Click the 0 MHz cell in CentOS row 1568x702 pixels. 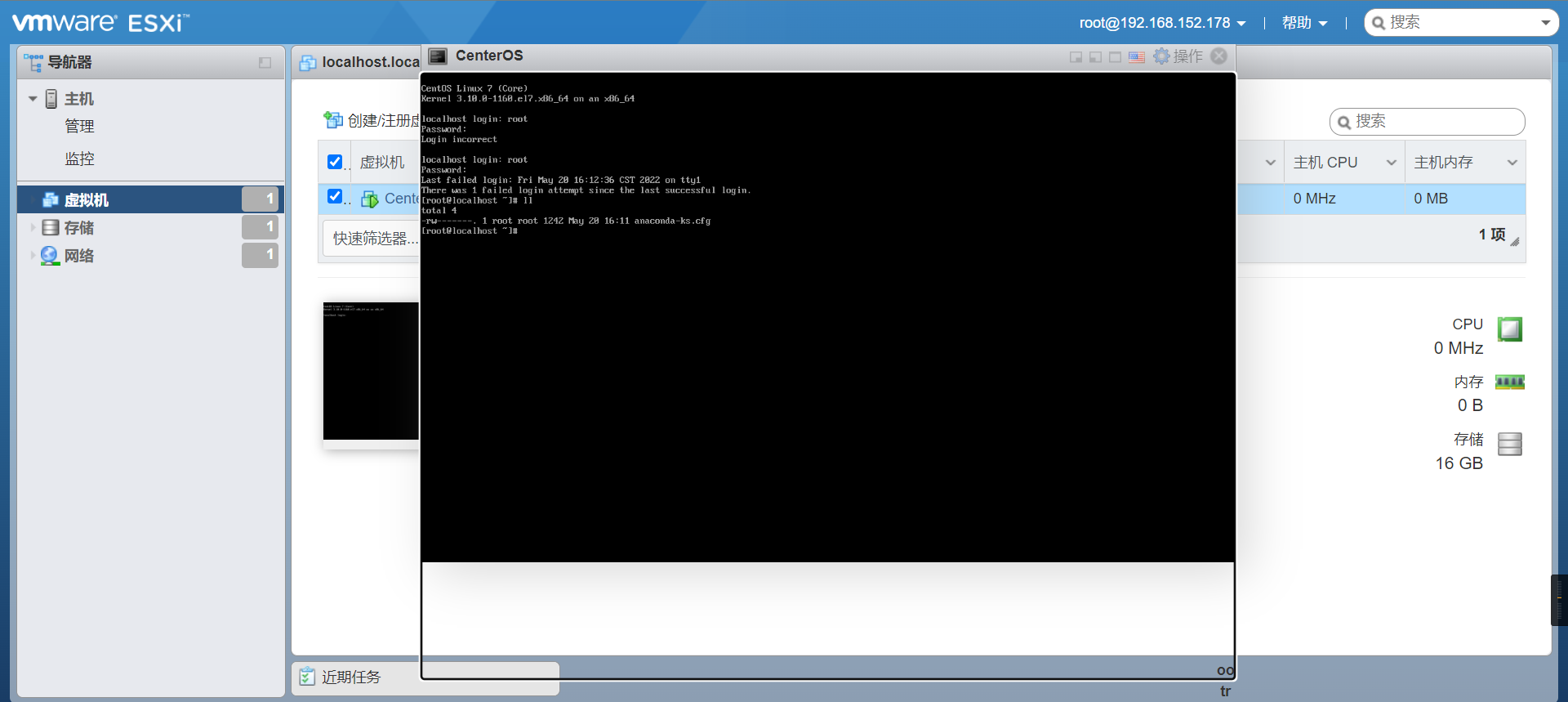[1344, 199]
